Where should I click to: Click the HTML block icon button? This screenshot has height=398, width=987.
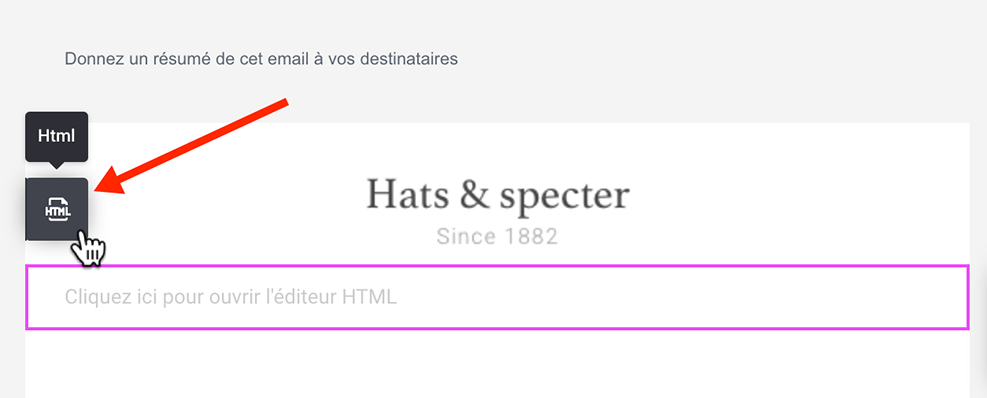point(57,209)
